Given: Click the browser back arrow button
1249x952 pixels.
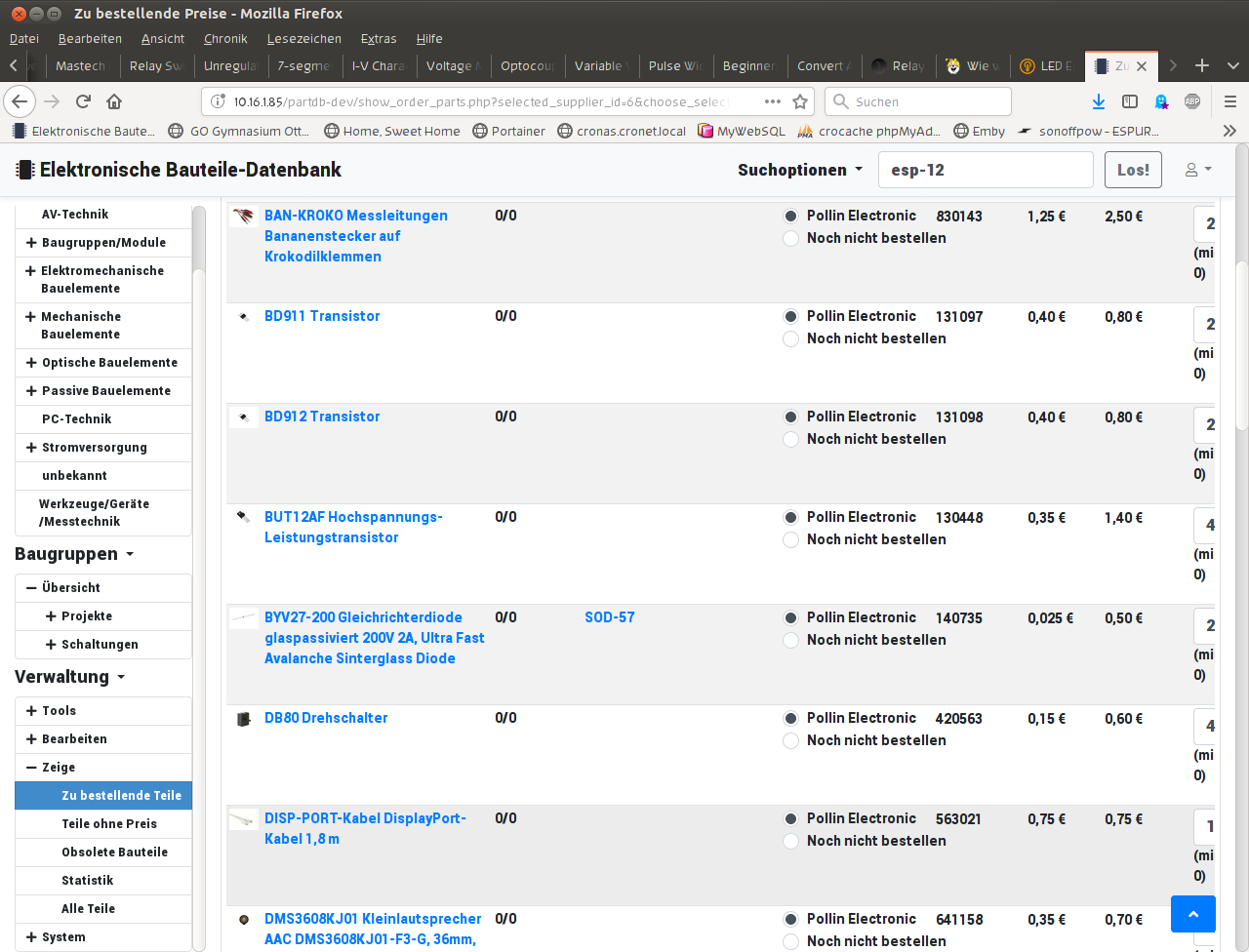Looking at the screenshot, I should [x=20, y=101].
